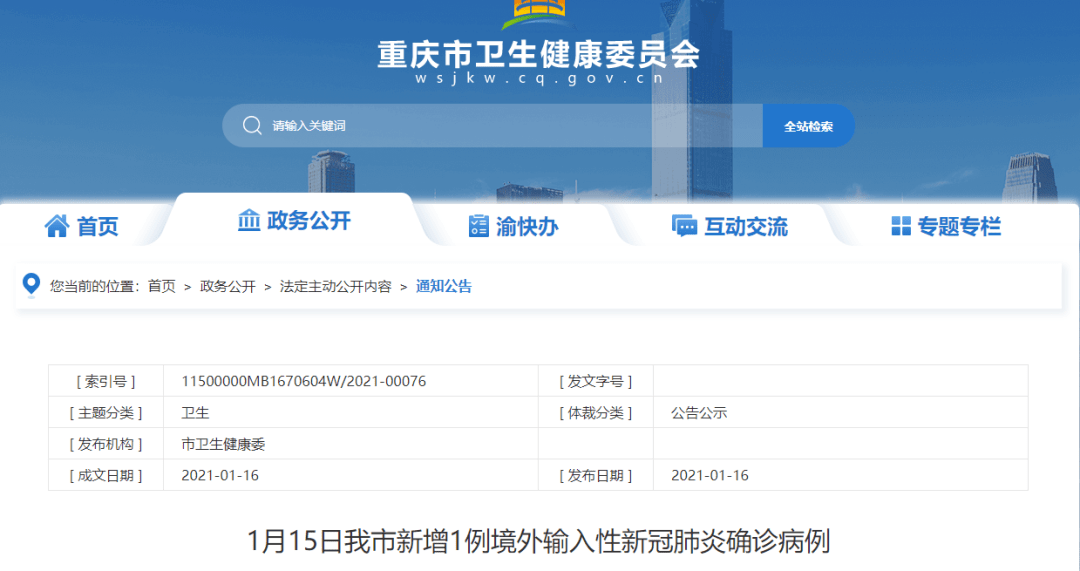Click the 主题分类 label cell

[x=105, y=413]
